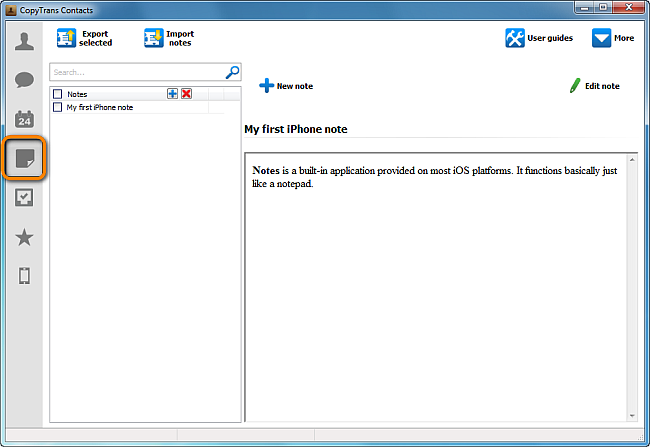The height and width of the screenshot is (447, 650).
Task: Click the note text scrollbar down arrow
Action: pyautogui.click(x=632, y=415)
